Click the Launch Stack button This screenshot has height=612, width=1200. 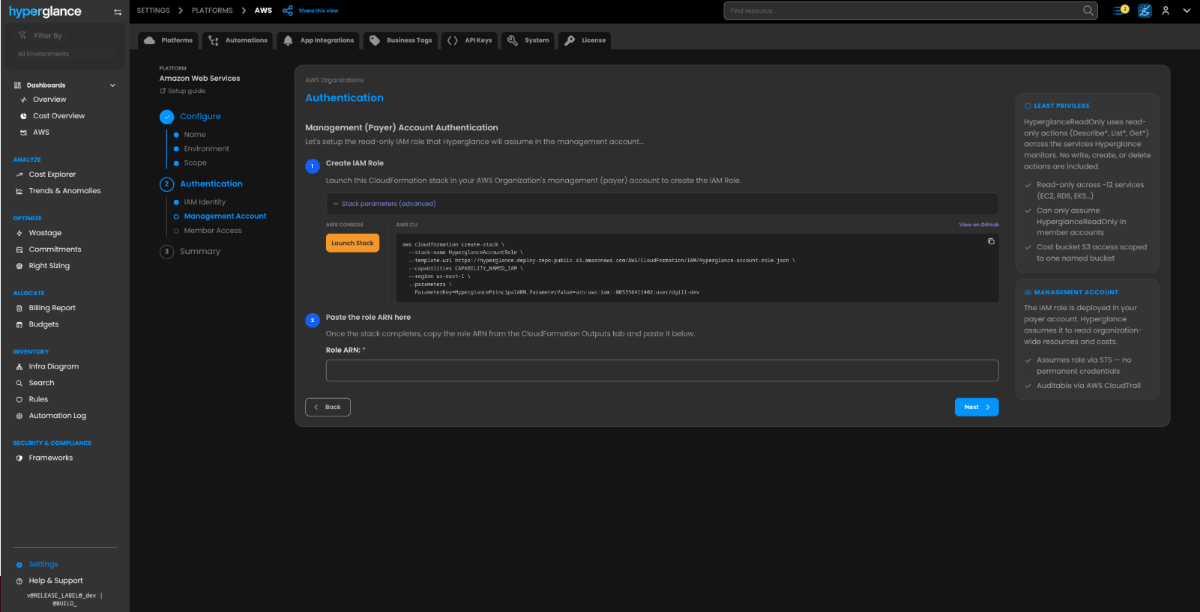(352, 243)
